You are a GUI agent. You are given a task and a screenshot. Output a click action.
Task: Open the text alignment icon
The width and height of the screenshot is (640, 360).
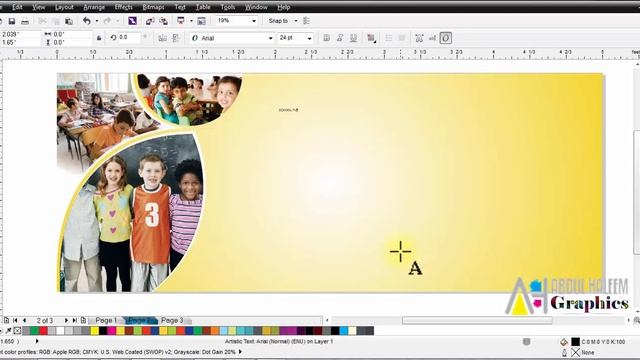[371, 38]
